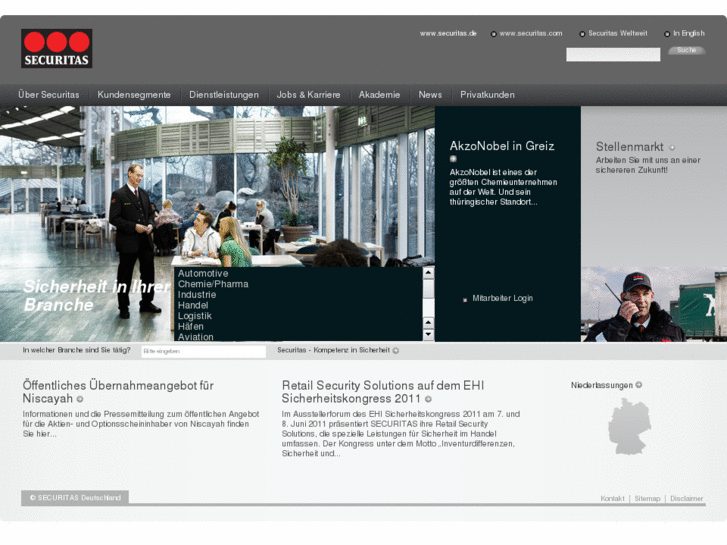Screen dimensions: 727x545
Task: Open the Privatkunden menu
Action: [487, 95]
